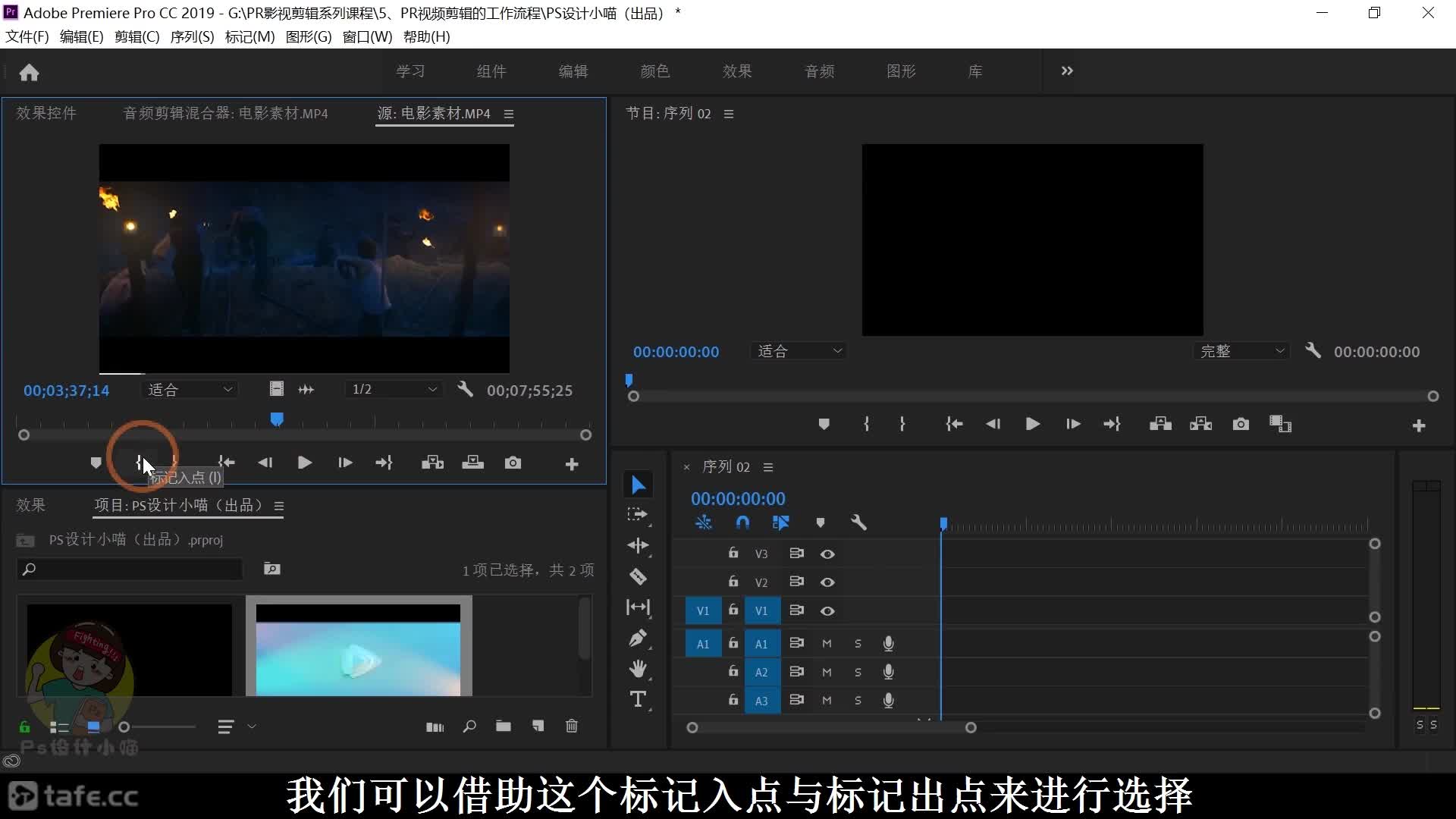
Task: Open source playback resolution dropdown 1/2
Action: click(x=394, y=390)
